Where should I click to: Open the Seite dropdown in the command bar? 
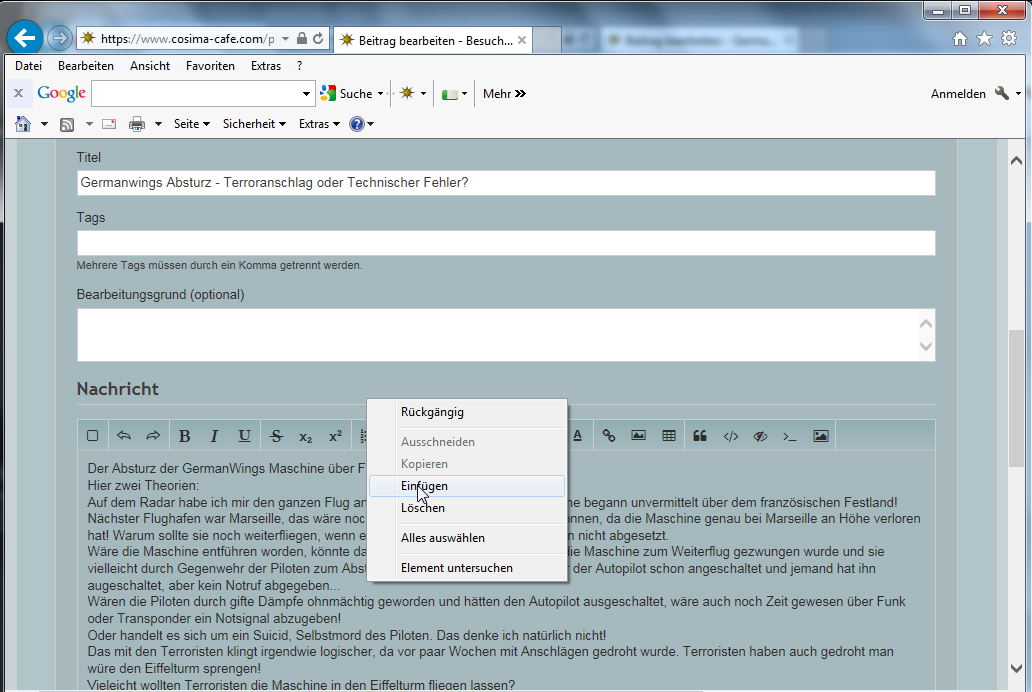pyautogui.click(x=191, y=124)
